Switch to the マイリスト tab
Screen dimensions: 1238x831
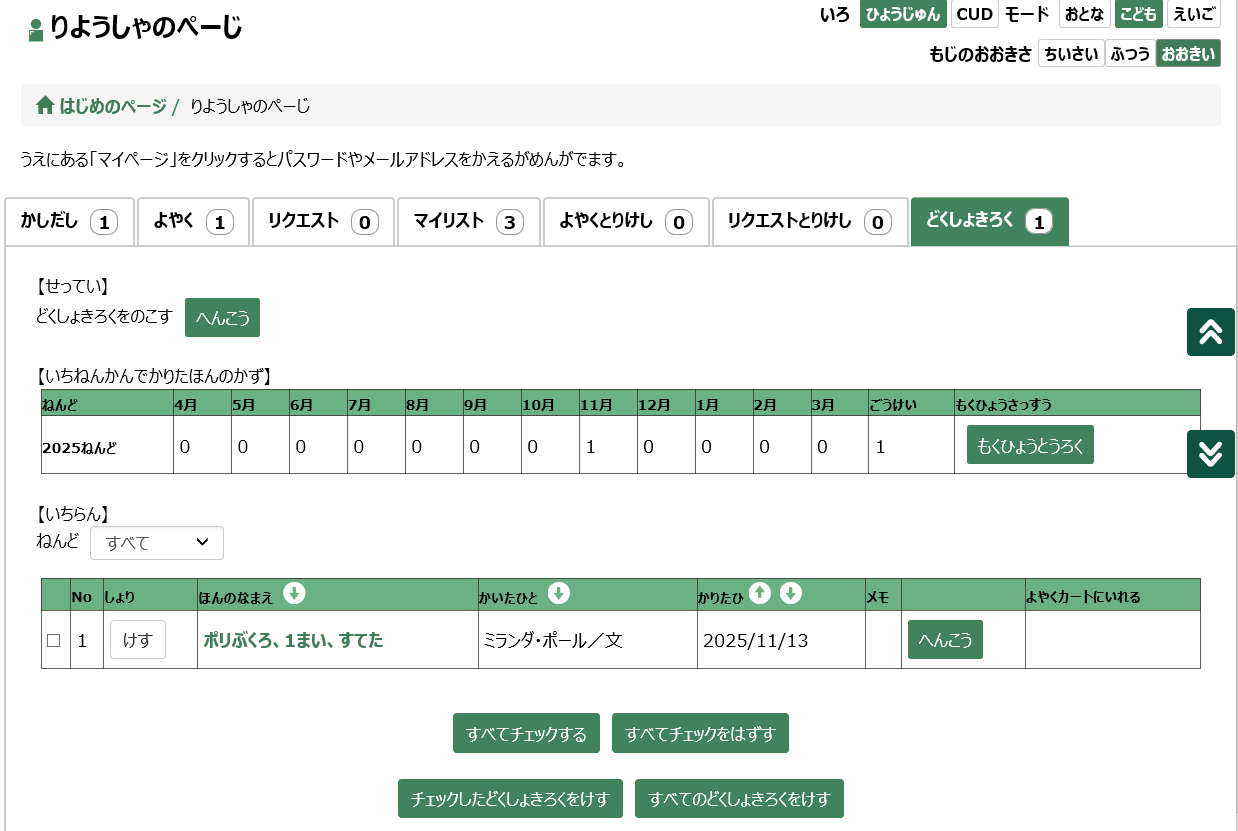[x=468, y=222]
